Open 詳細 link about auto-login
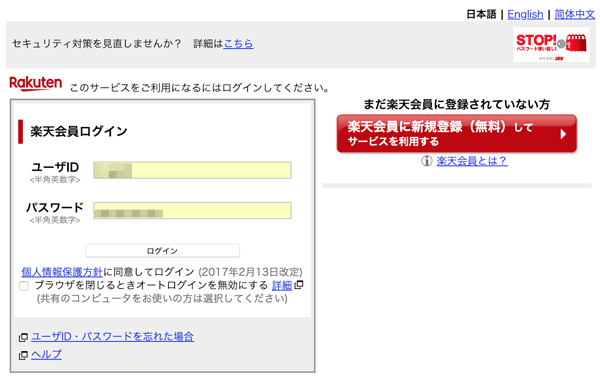600x383 pixels. [x=282, y=285]
